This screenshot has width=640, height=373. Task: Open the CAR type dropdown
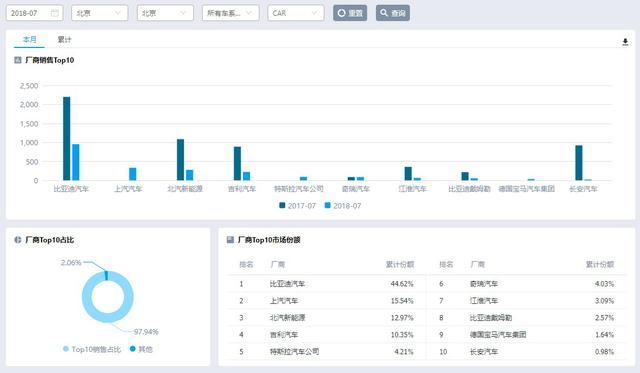tap(296, 13)
